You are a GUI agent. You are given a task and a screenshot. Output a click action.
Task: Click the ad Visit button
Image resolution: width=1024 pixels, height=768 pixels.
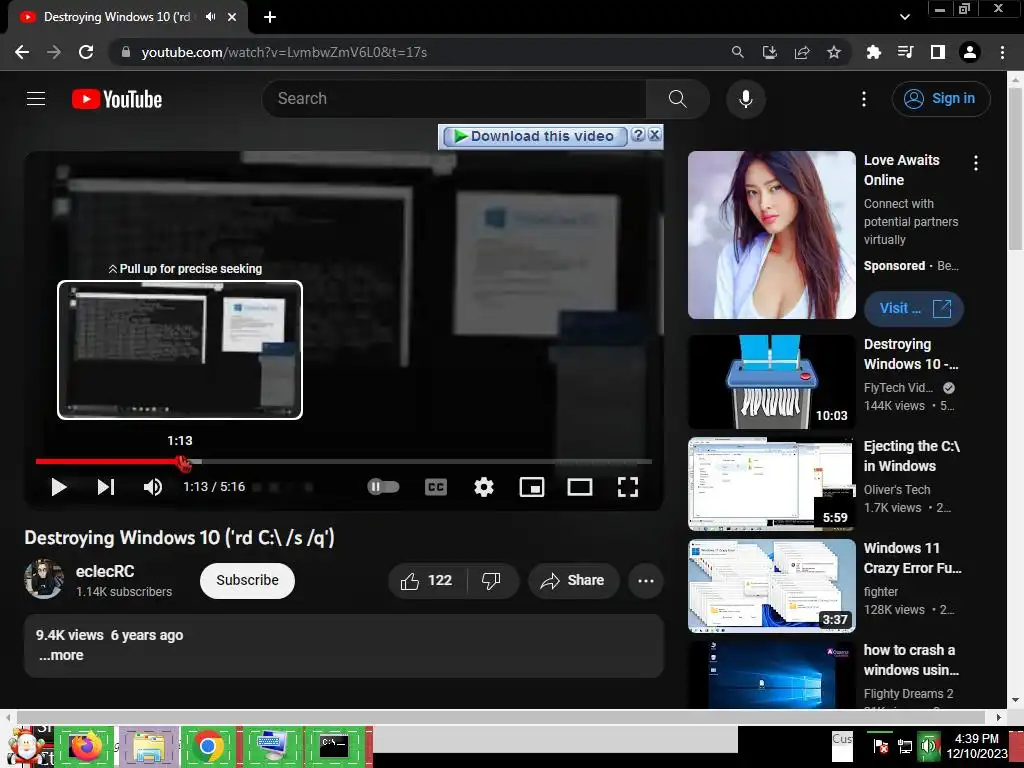point(914,308)
